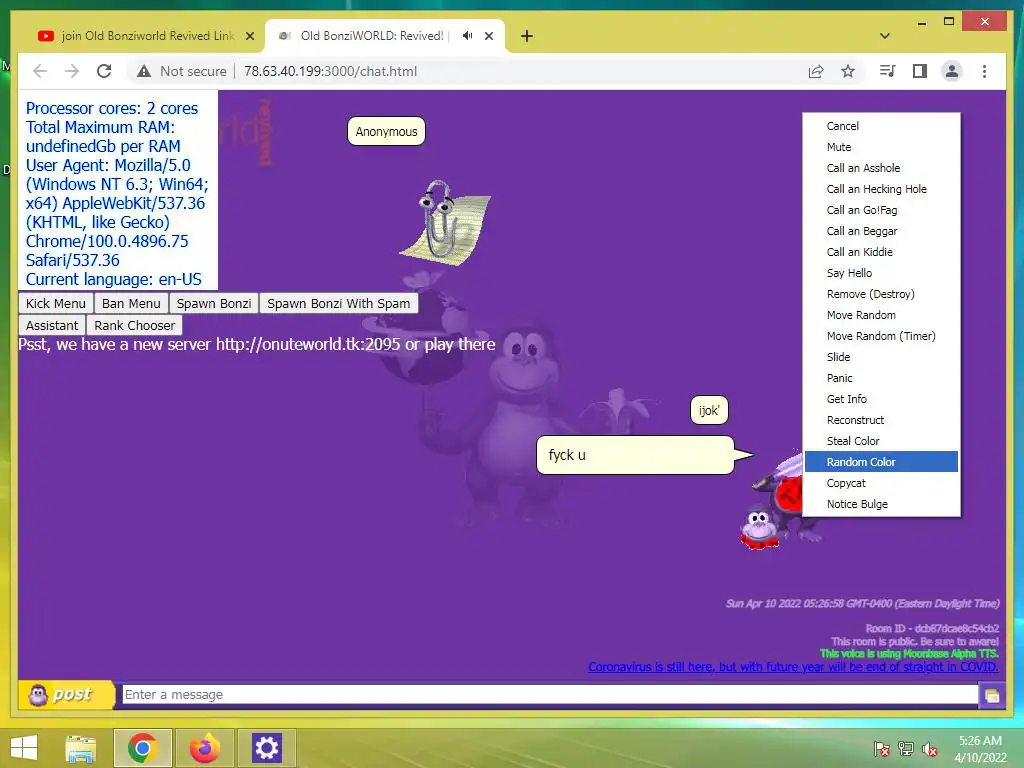Go forward with the browser forward arrow
Screen dimensions: 1024x768
[72, 71]
